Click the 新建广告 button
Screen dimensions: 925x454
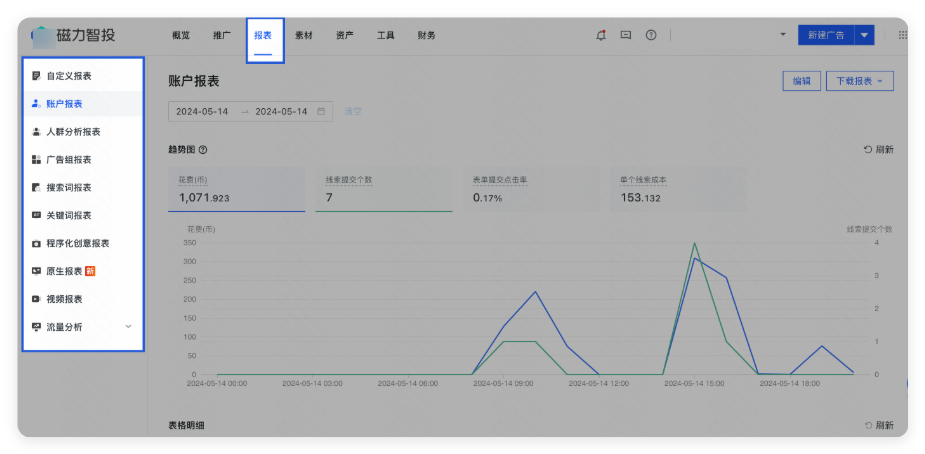[826, 35]
